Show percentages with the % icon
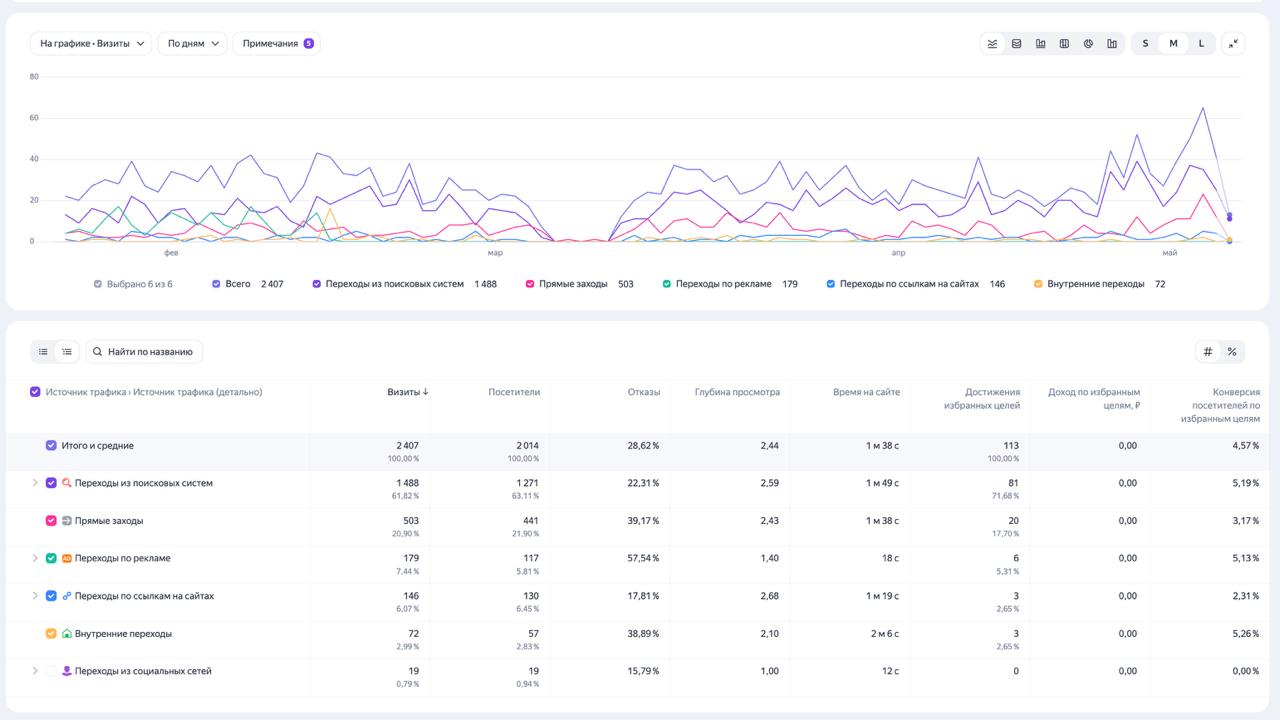Screen dimensions: 1280x720 1232,351
